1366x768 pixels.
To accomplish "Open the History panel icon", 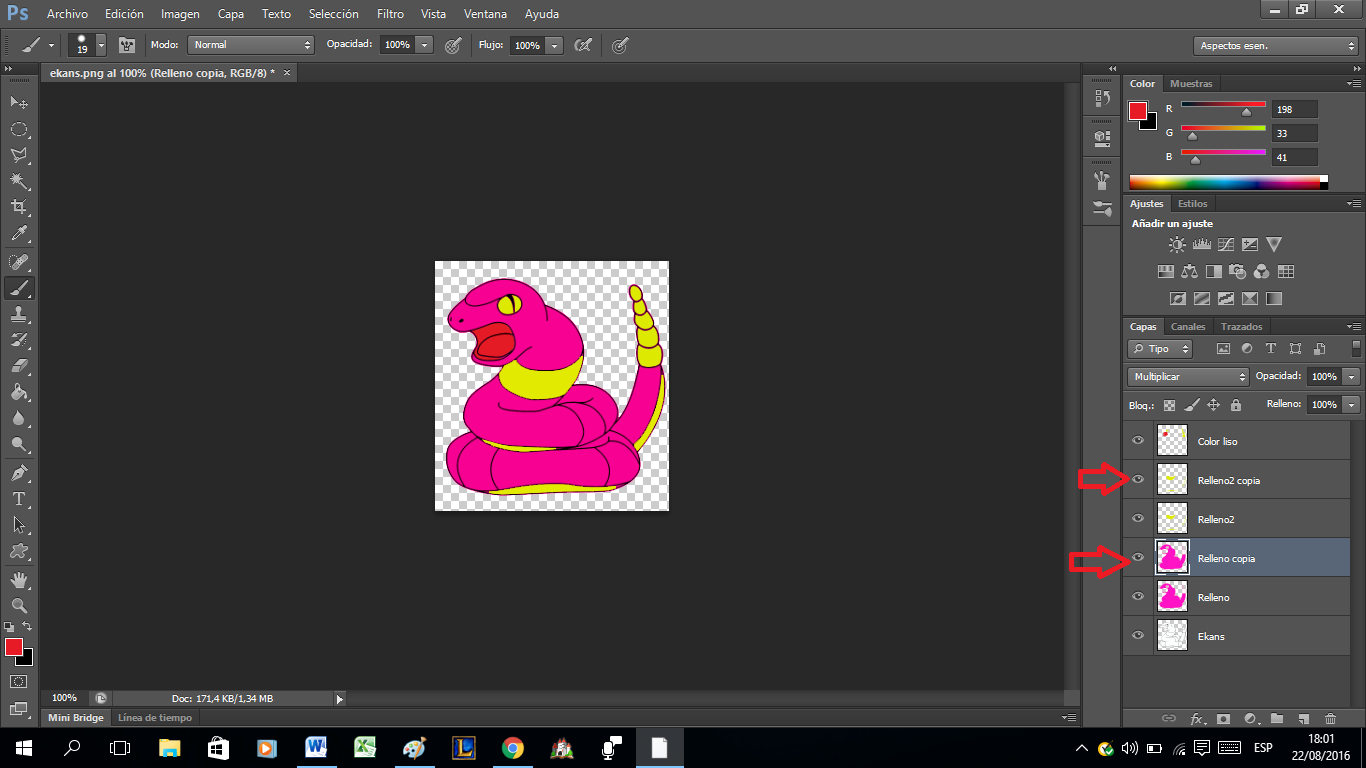I will (1102, 98).
